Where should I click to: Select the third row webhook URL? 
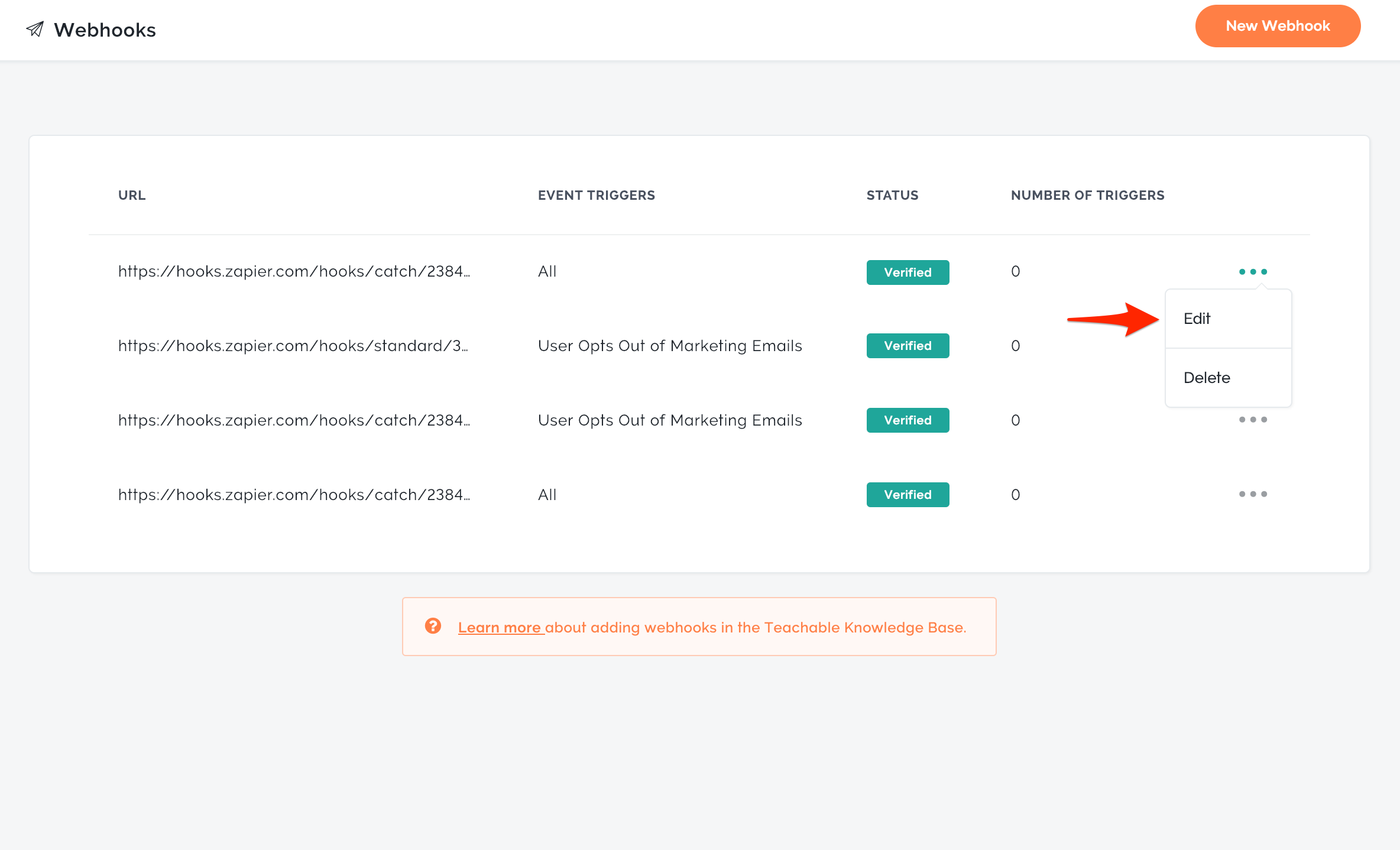[x=294, y=420]
